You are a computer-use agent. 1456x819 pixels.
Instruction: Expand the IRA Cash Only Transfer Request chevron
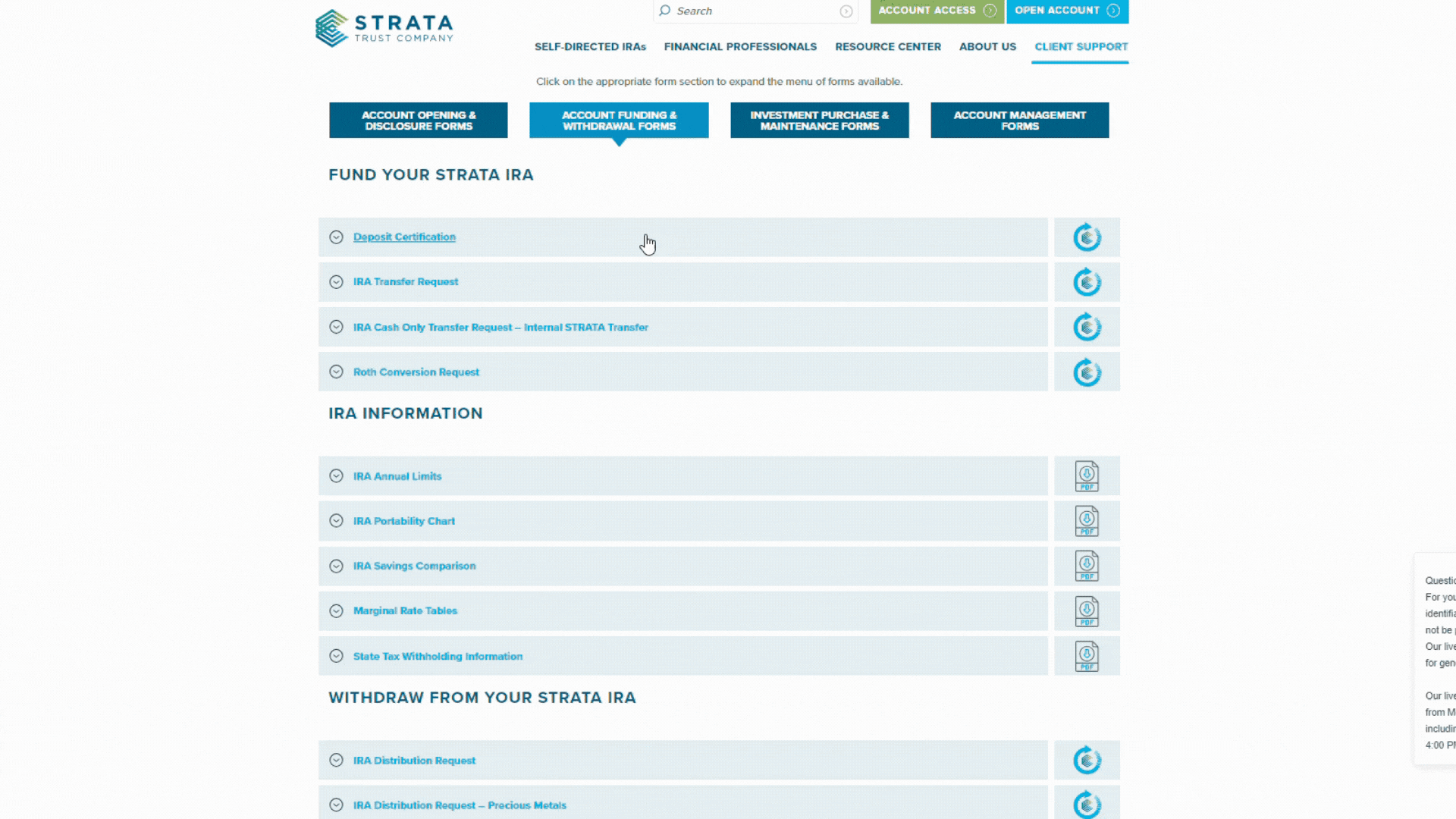[x=337, y=327]
